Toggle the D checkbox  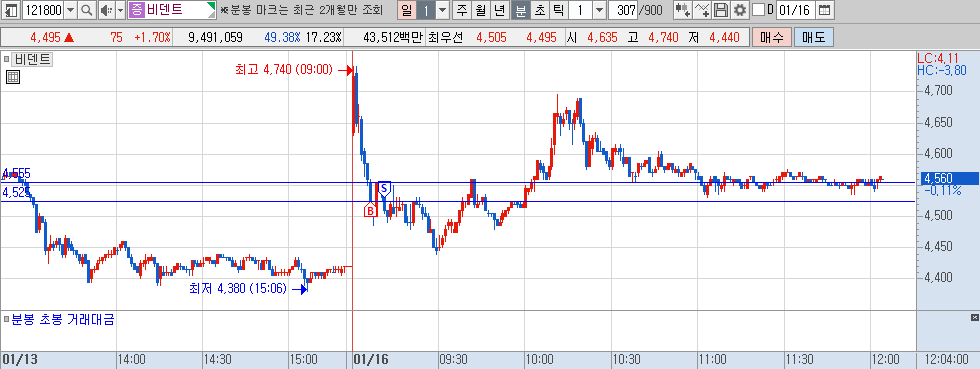click(758, 10)
